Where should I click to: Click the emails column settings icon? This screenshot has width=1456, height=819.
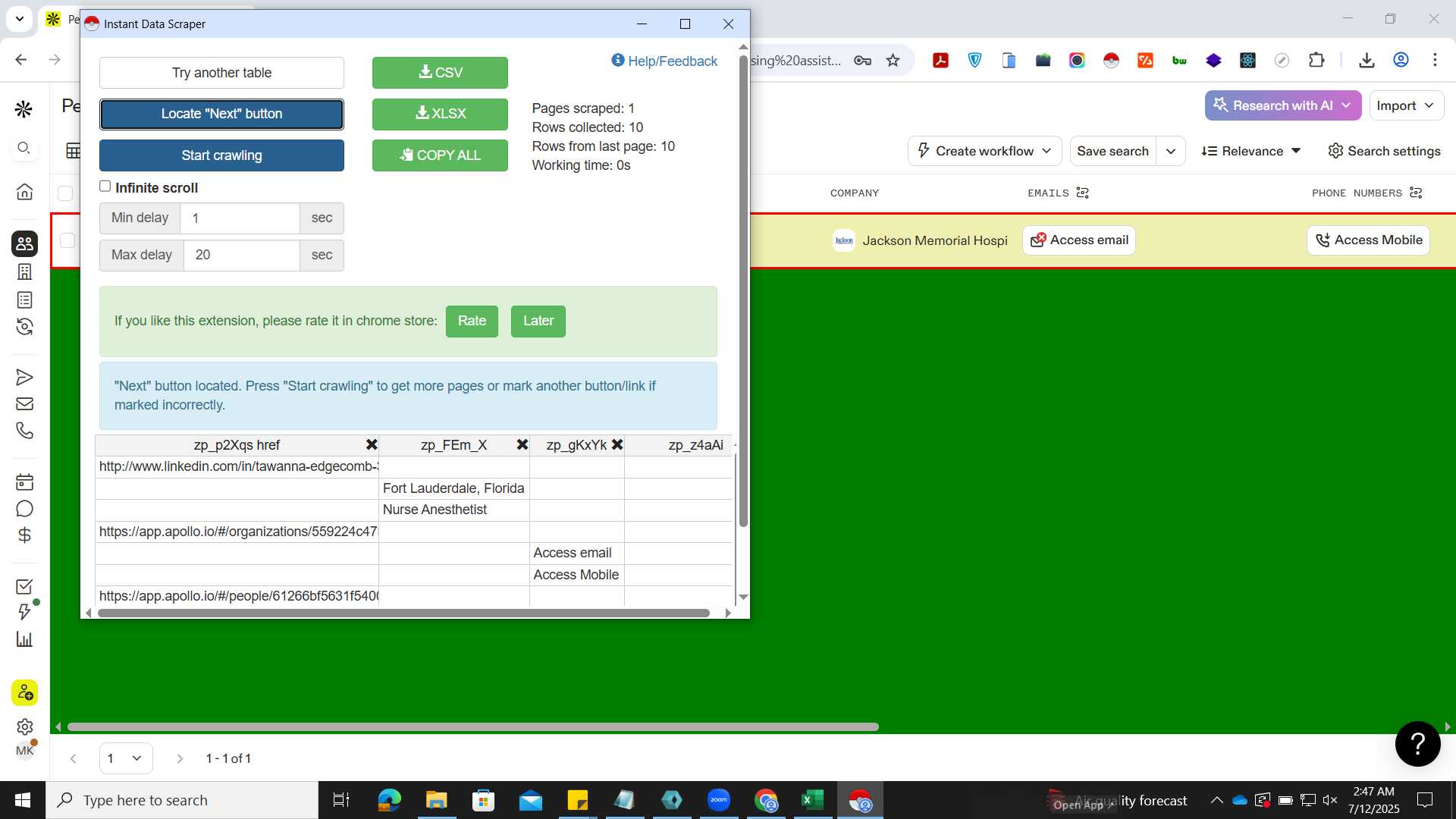(x=1082, y=193)
